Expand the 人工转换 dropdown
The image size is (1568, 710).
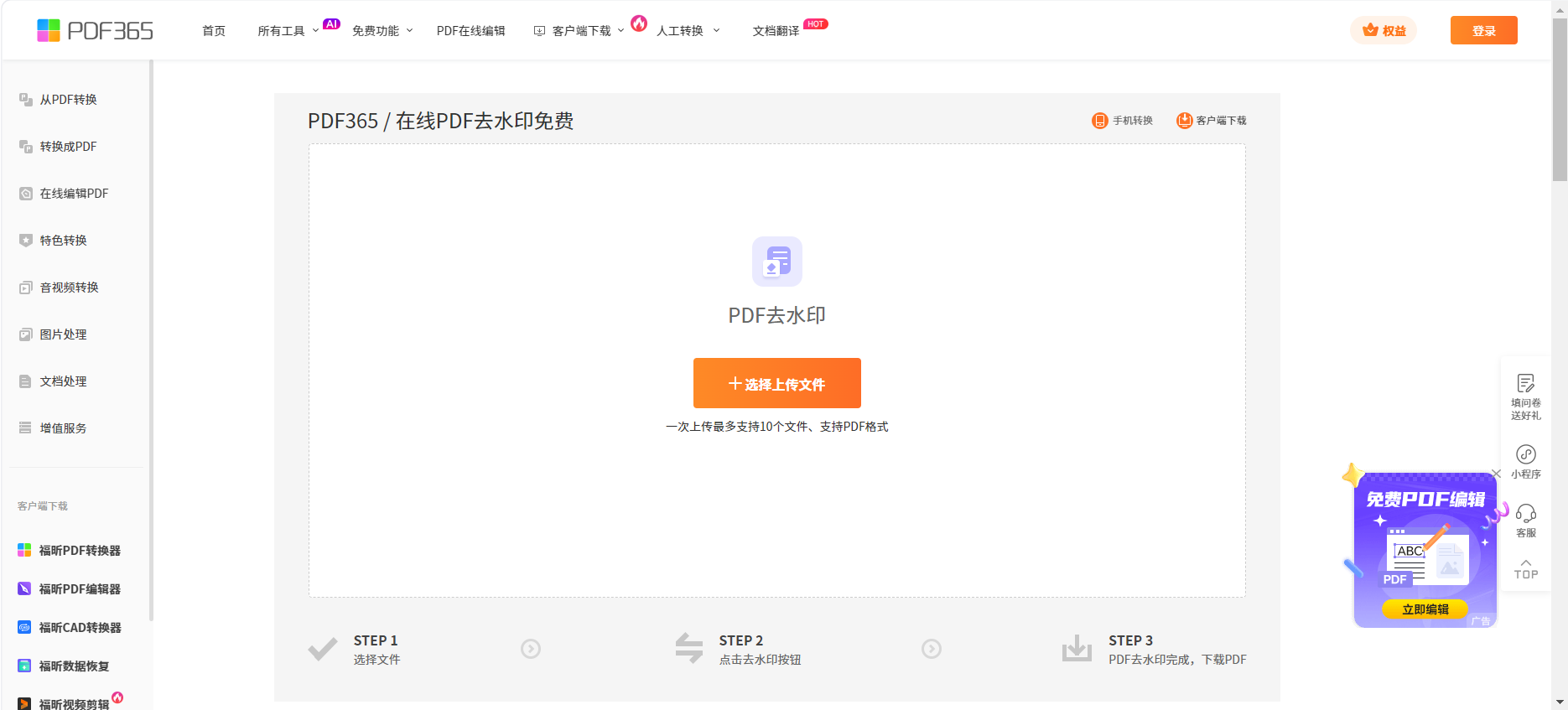[688, 31]
